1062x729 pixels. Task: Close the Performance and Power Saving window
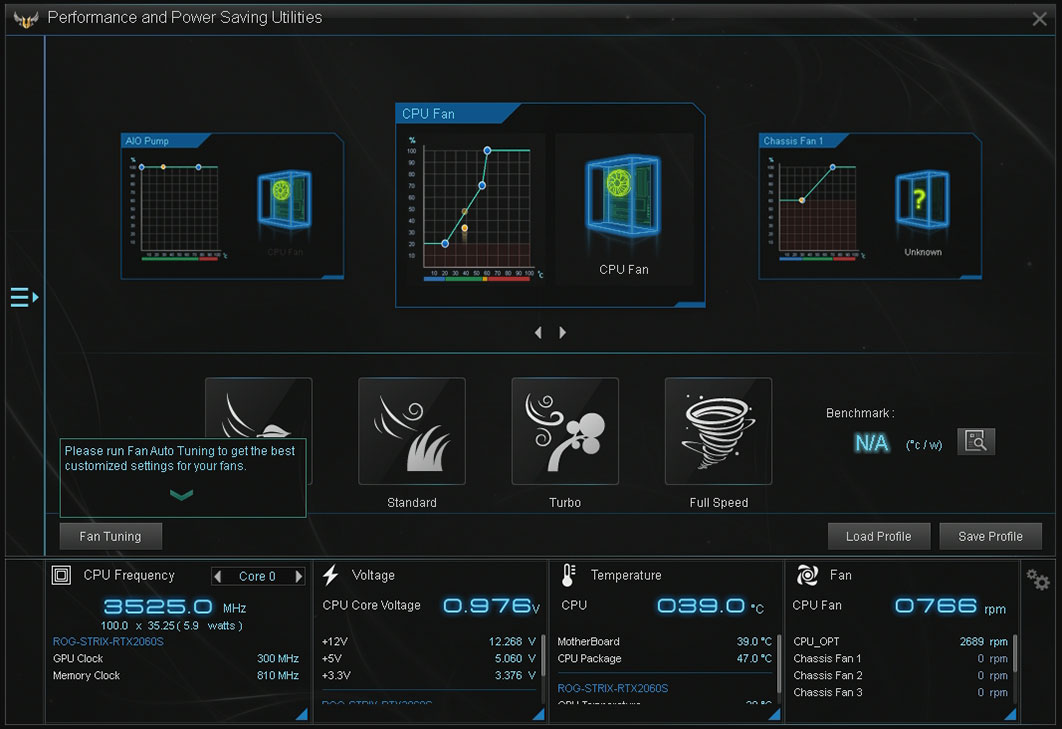[x=1040, y=19]
